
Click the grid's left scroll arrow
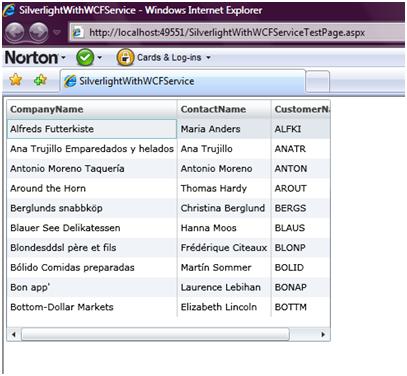click(14, 334)
